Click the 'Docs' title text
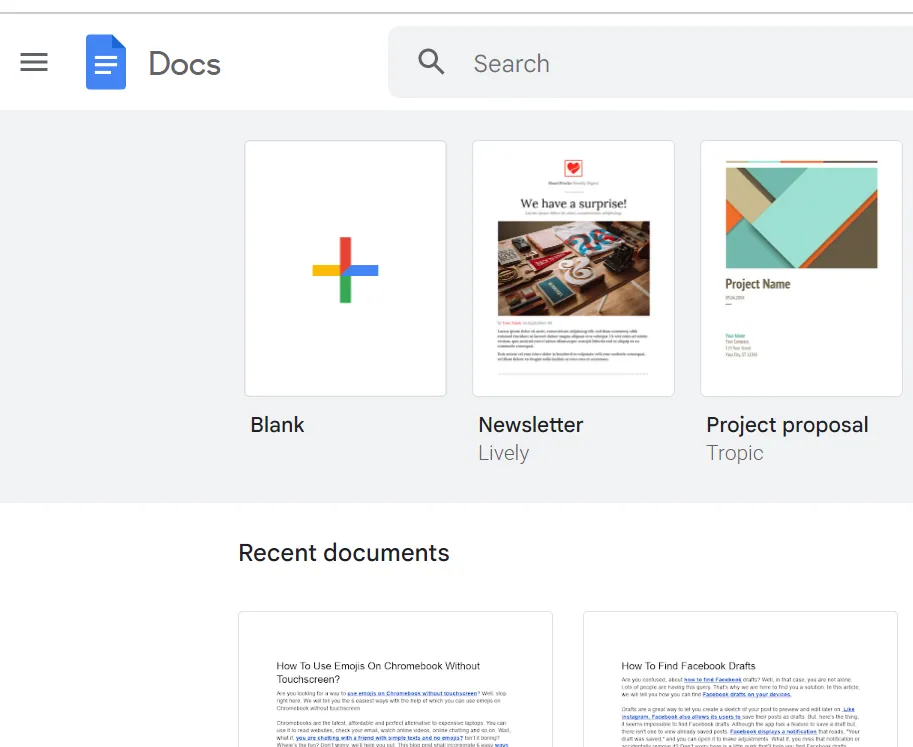This screenshot has width=913, height=747. point(185,63)
